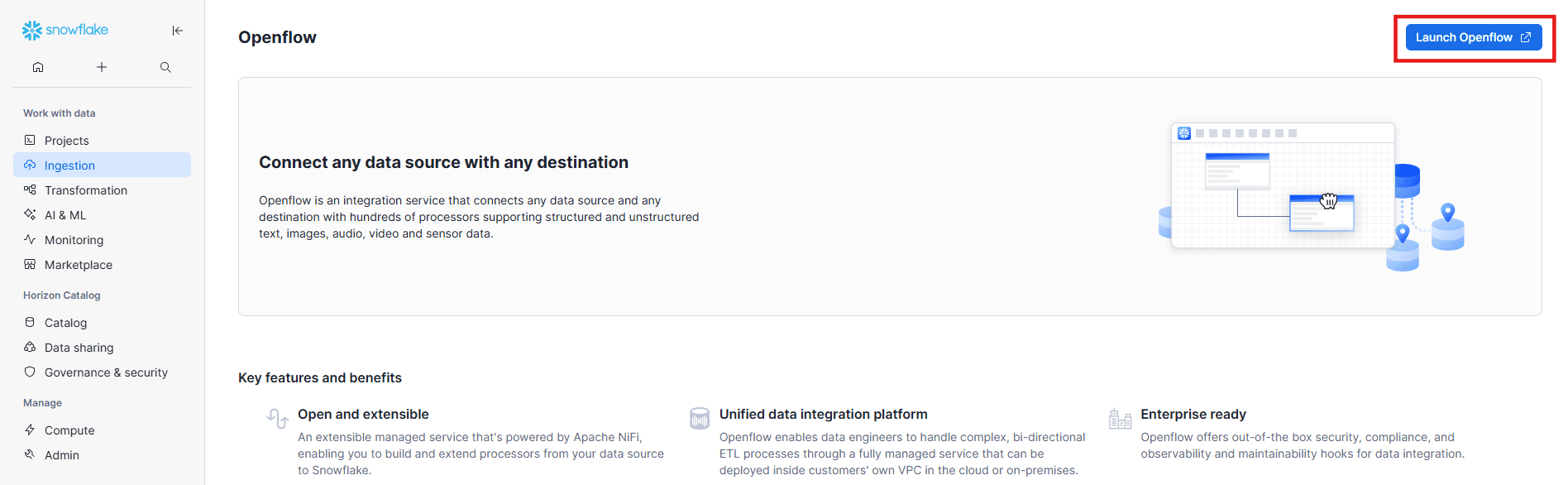Open the Transformation menu item

click(85, 190)
